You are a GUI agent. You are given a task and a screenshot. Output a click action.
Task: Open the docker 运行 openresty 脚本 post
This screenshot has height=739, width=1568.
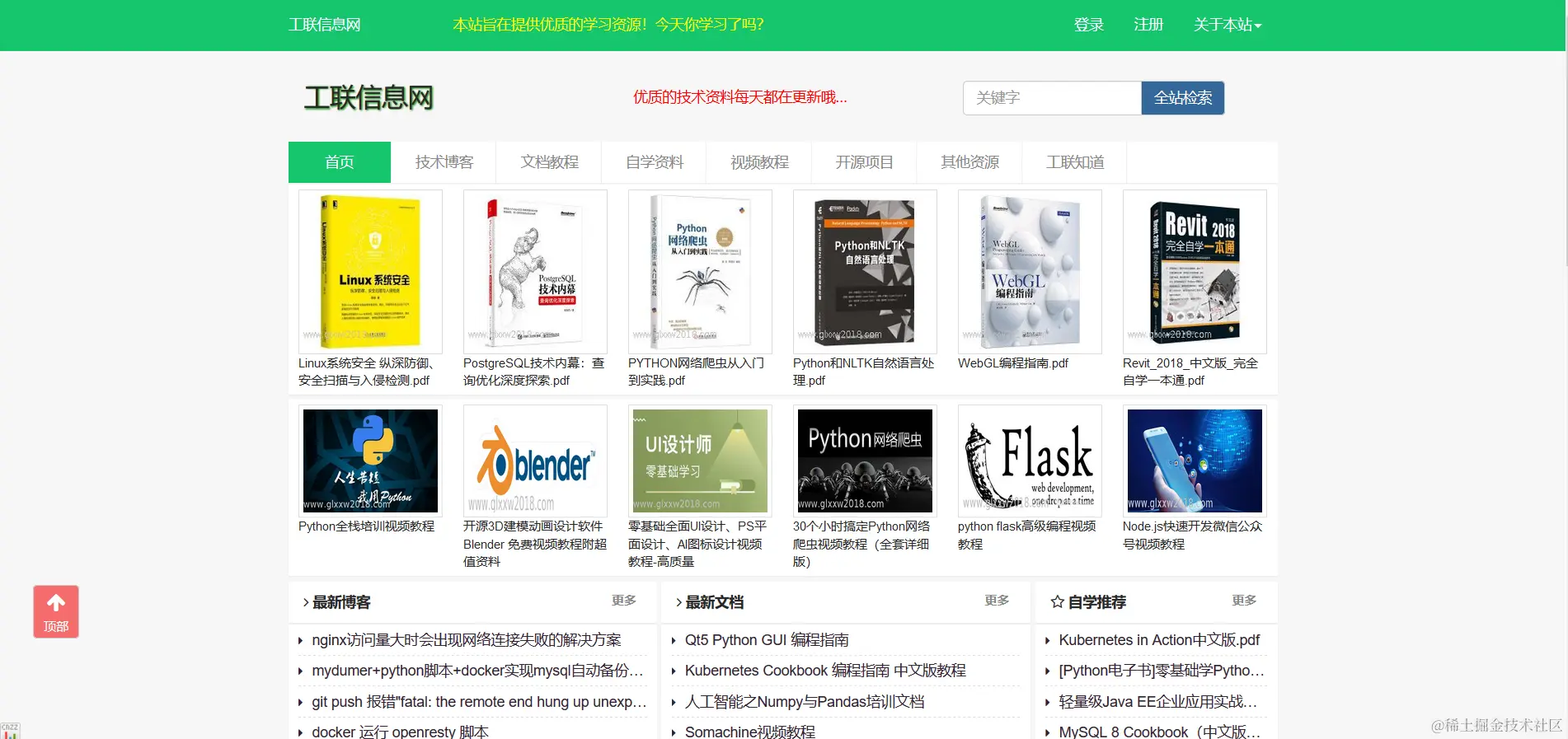pos(400,732)
